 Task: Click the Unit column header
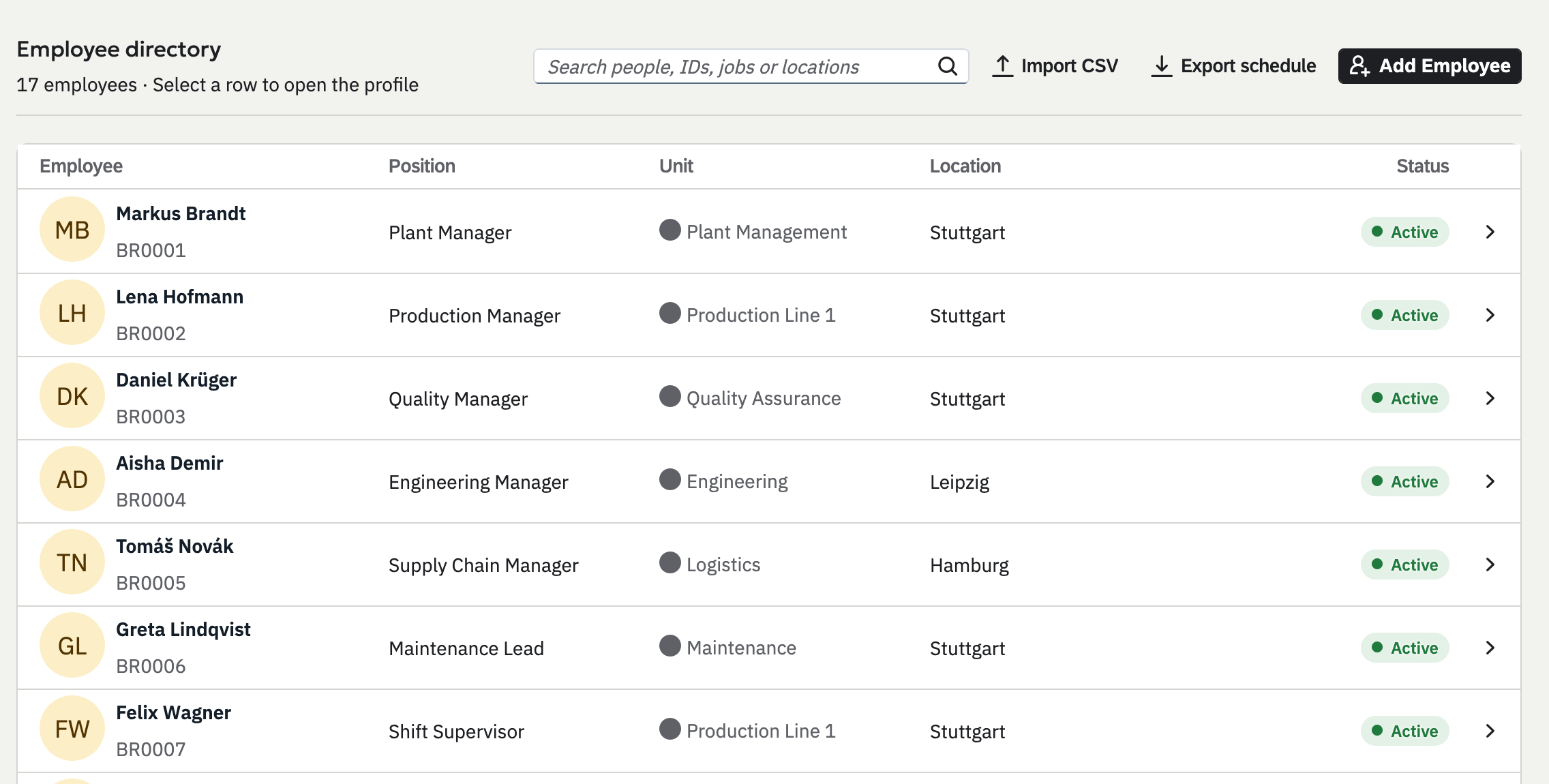[x=676, y=166]
